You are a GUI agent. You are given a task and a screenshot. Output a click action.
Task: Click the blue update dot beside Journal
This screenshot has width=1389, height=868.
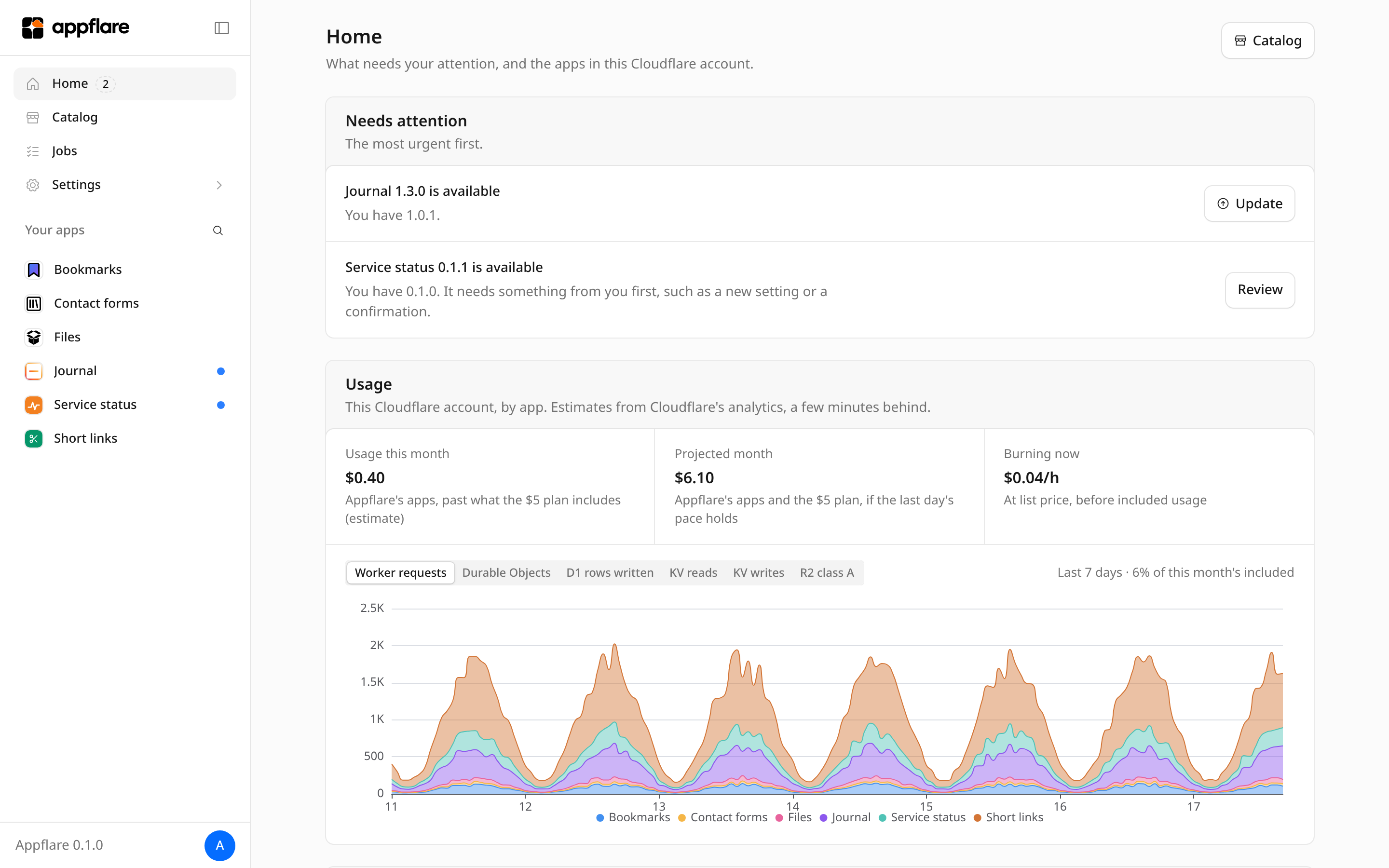[220, 371]
